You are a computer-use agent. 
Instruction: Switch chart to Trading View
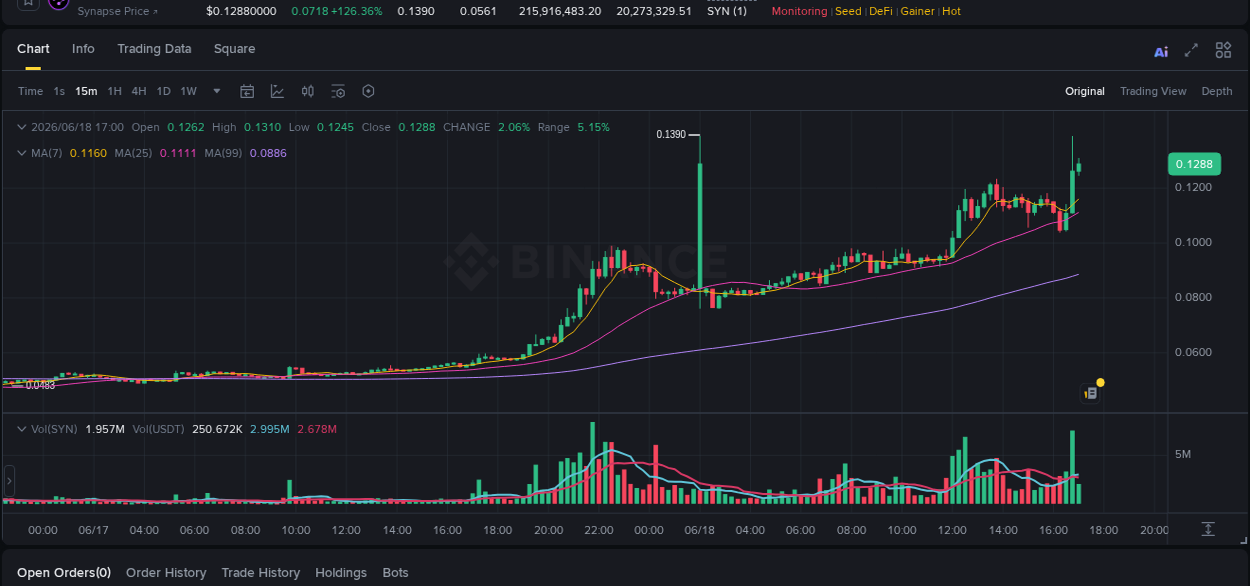1153,91
